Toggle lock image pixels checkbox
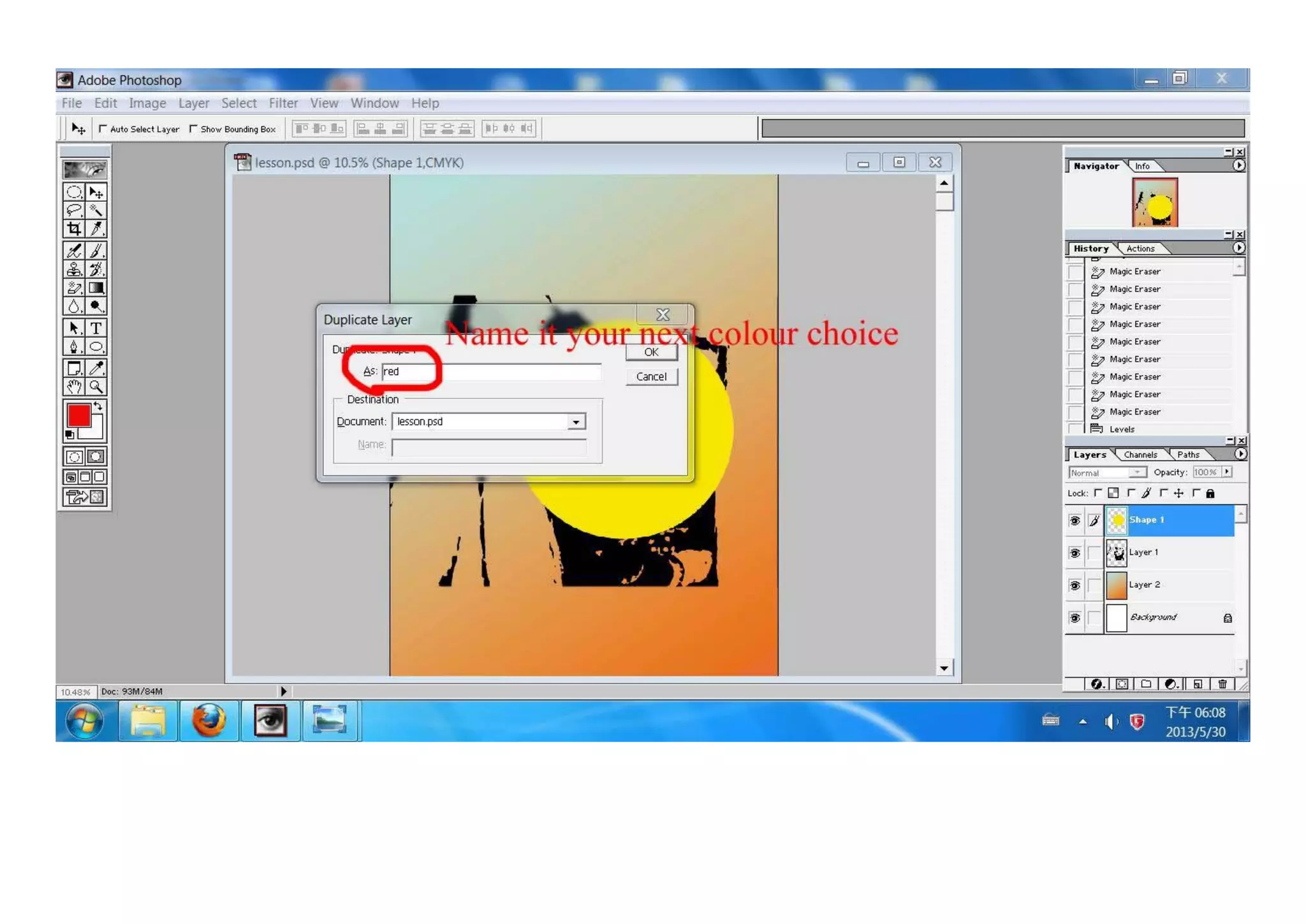The width and height of the screenshot is (1306, 924). [1131, 493]
